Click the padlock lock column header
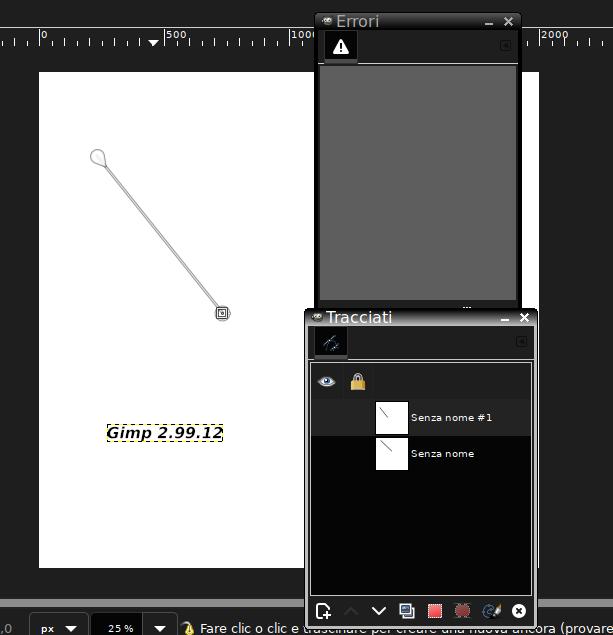This screenshot has width=613, height=635. (358, 381)
